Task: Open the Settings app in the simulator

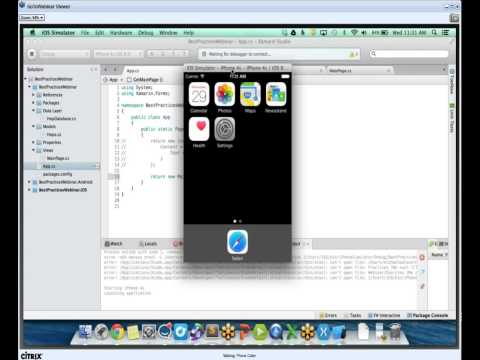Action: click(225, 129)
